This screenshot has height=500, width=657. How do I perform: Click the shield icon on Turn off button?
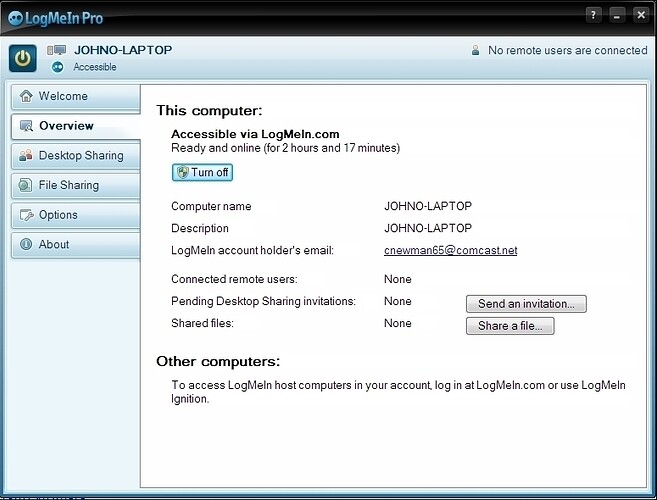(182, 172)
